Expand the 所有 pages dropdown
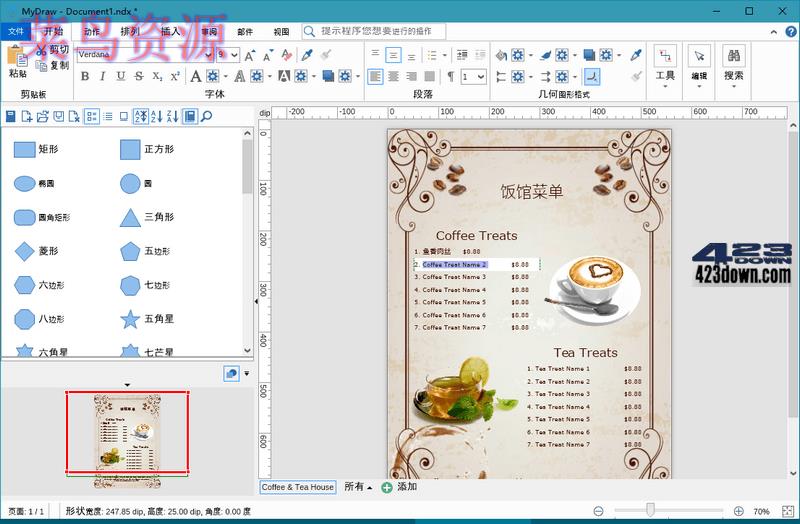The width and height of the screenshot is (800, 524). pyautogui.click(x=358, y=487)
